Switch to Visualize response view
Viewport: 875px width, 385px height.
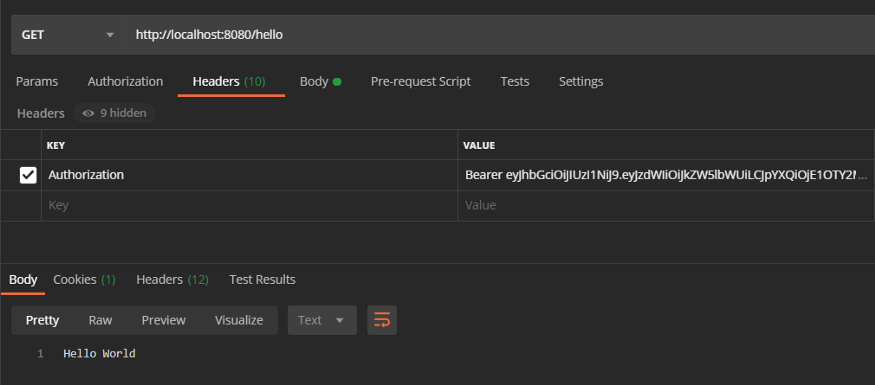(x=239, y=320)
